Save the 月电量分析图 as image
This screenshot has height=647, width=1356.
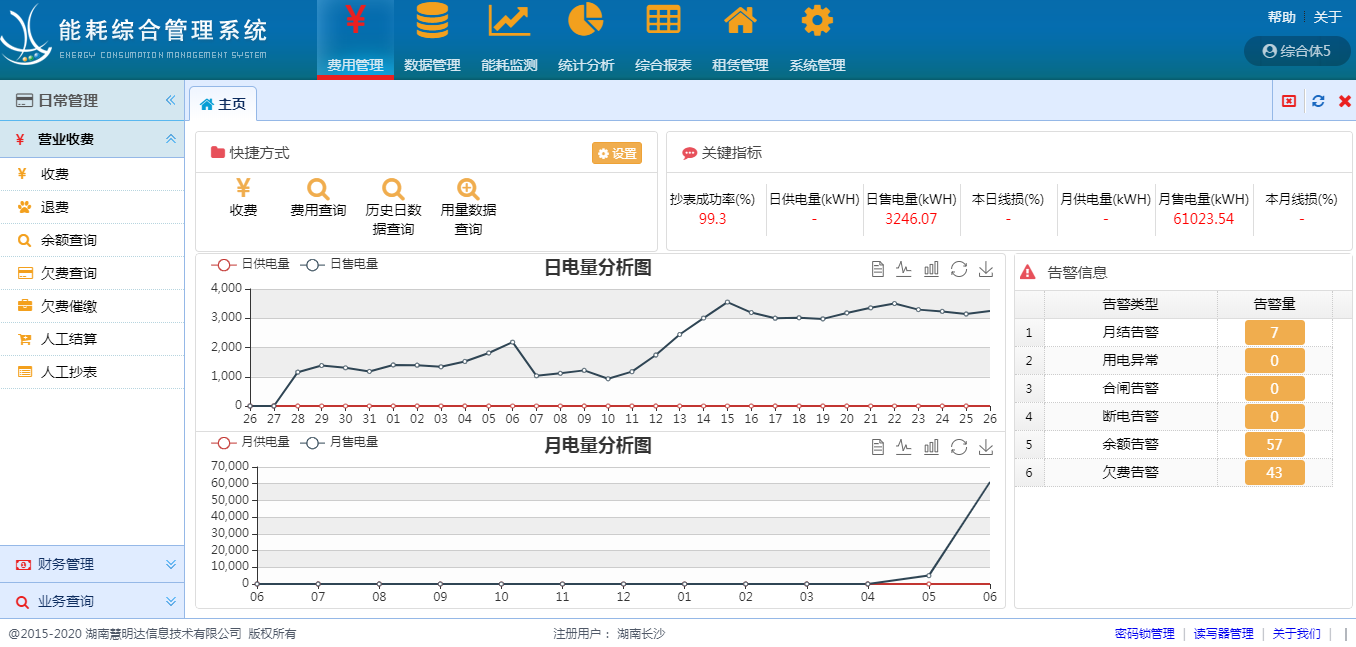click(986, 447)
